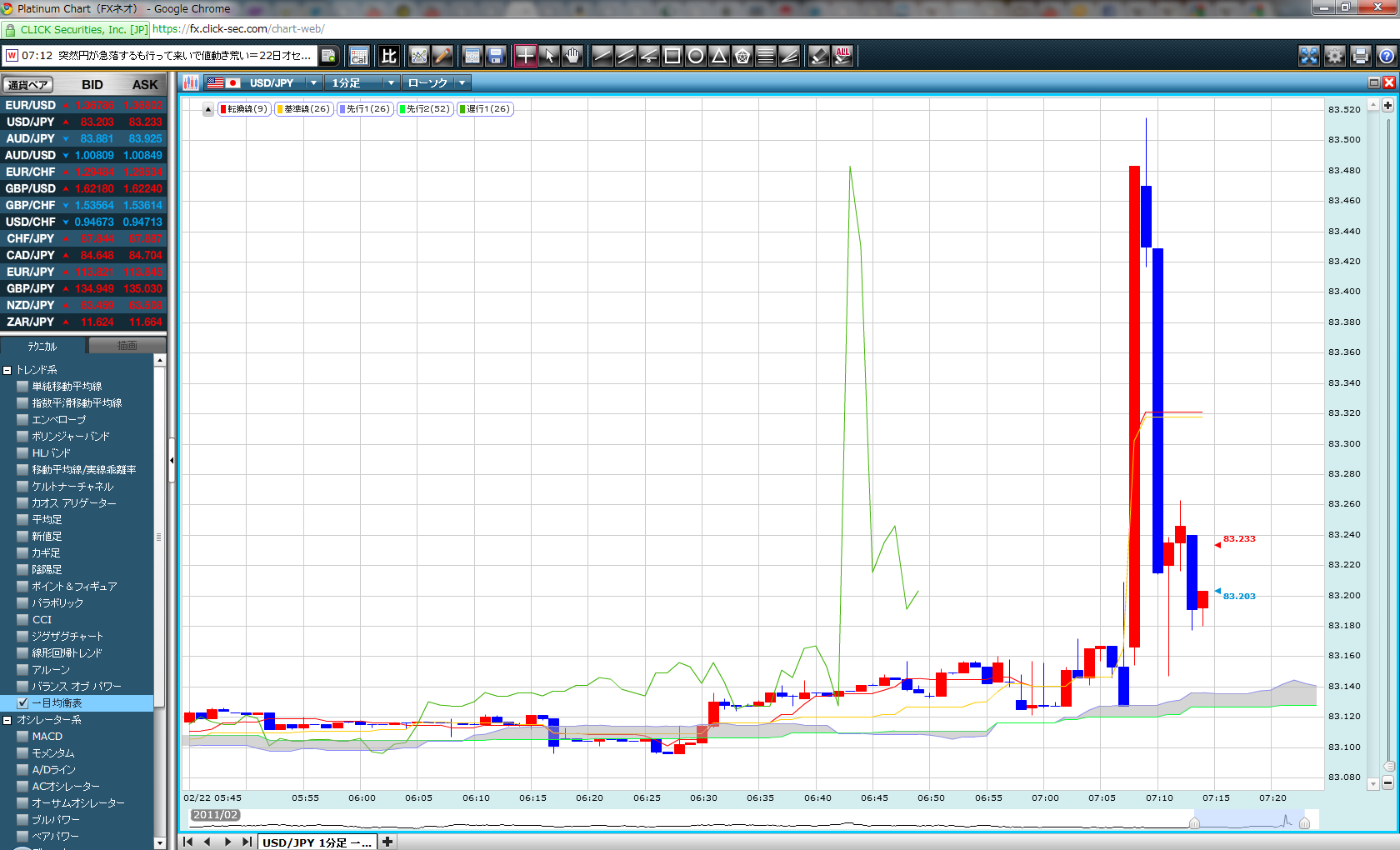Uncheck the 一目均衡表 indicator checkbox
The height and width of the screenshot is (850, 1400).
(x=23, y=703)
